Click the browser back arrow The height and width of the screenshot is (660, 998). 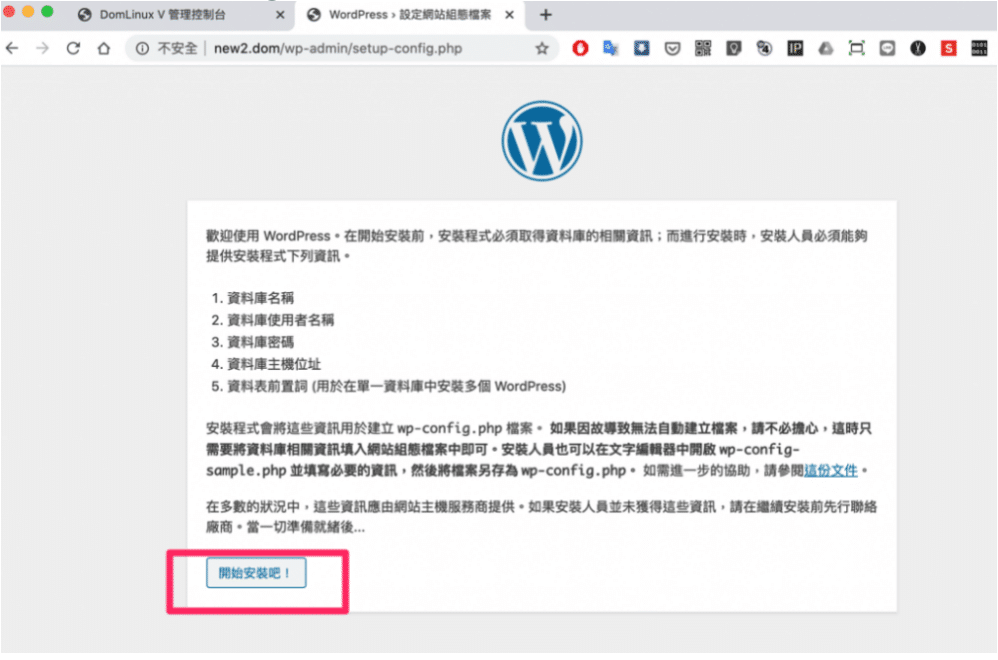coord(12,48)
